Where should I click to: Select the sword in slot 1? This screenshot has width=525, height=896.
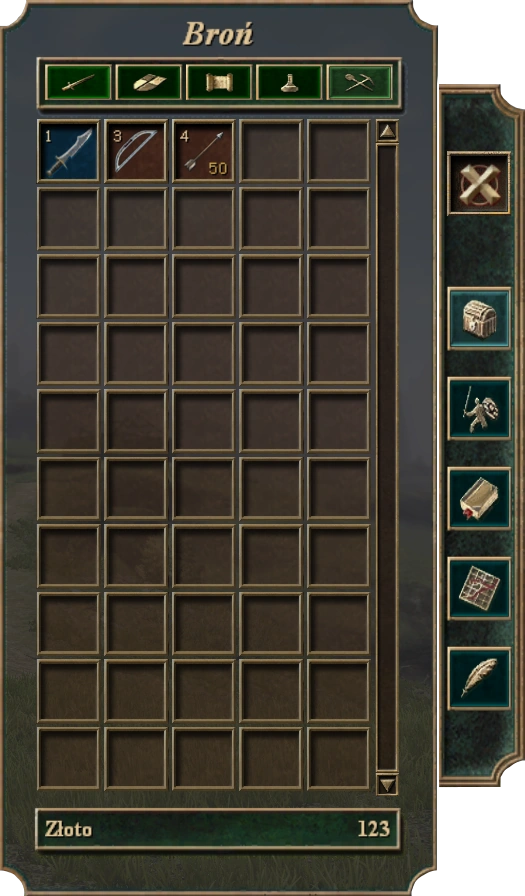(x=69, y=151)
